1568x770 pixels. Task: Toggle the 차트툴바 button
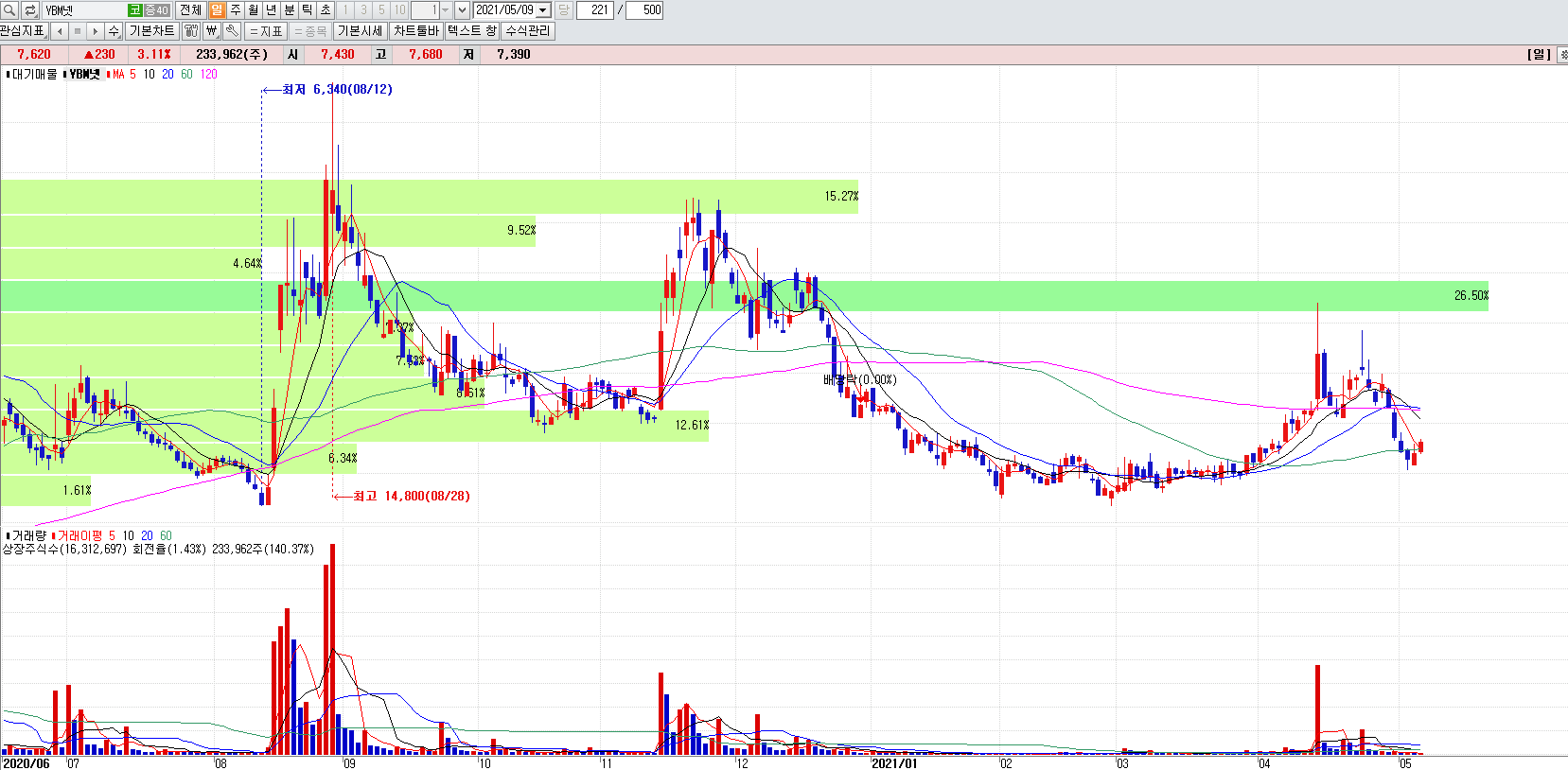(416, 31)
